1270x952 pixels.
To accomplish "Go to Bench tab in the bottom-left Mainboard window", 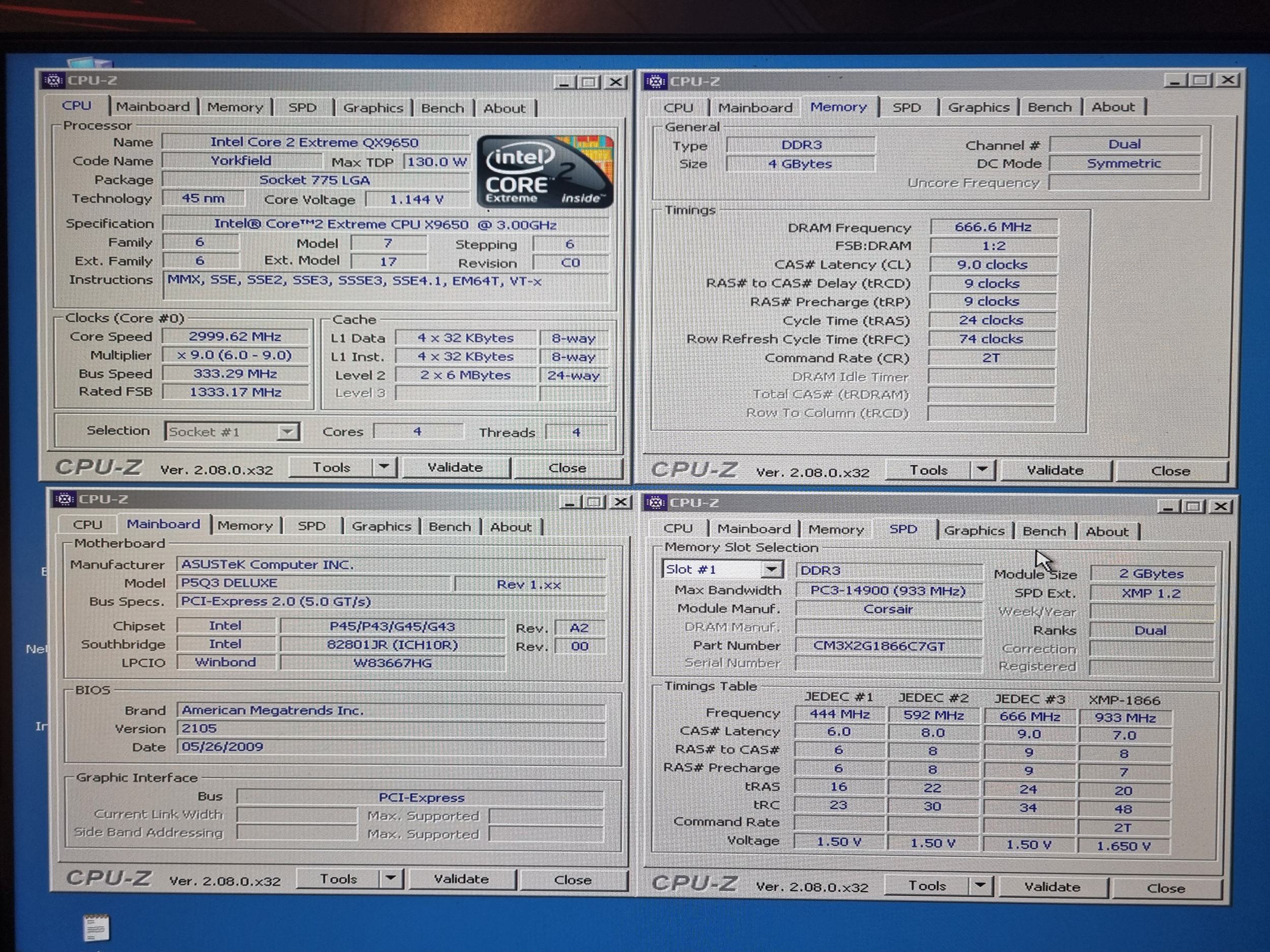I will pyautogui.click(x=450, y=527).
